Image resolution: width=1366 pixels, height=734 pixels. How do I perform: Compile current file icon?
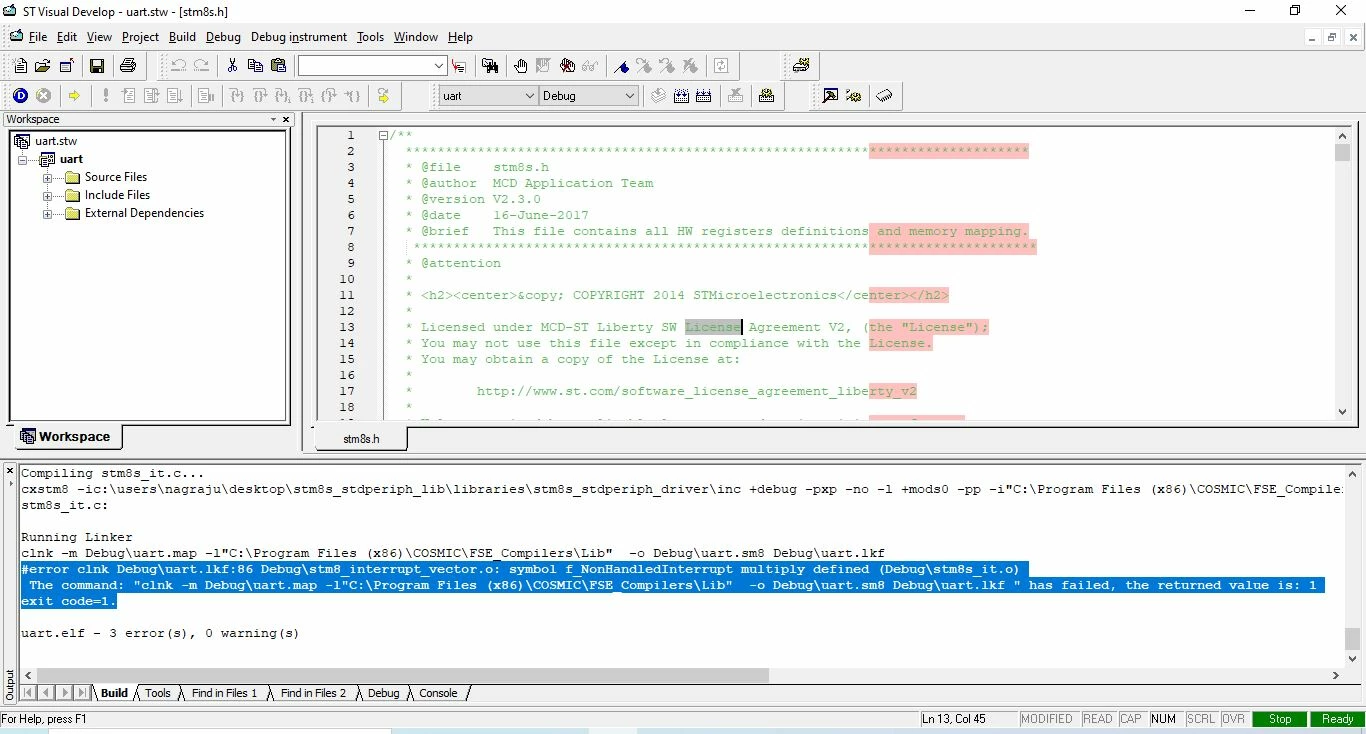pyautogui.click(x=657, y=96)
